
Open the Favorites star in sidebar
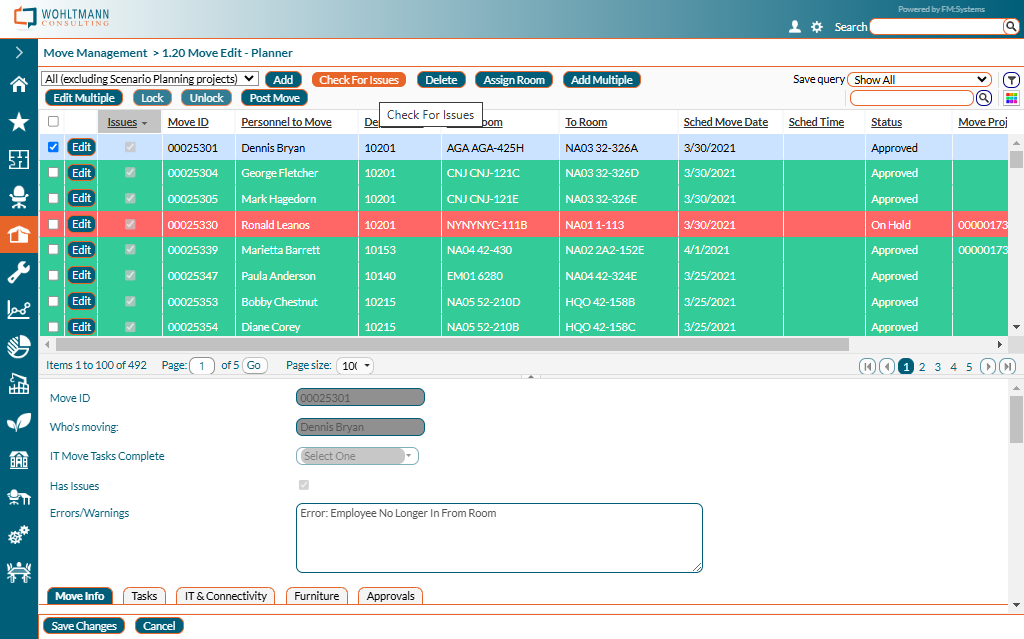pos(18,122)
